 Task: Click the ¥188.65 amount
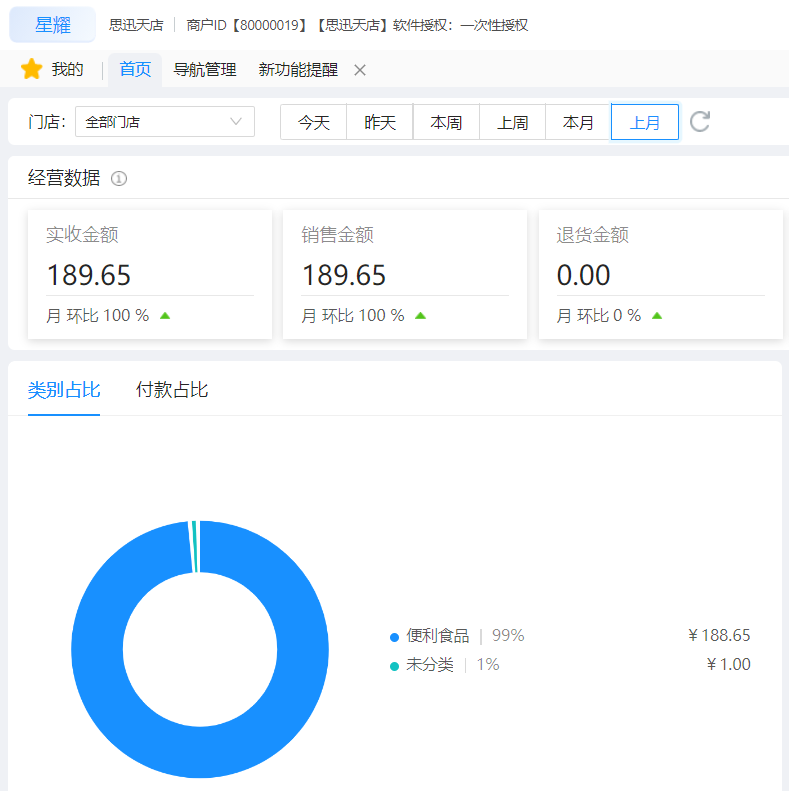719,635
